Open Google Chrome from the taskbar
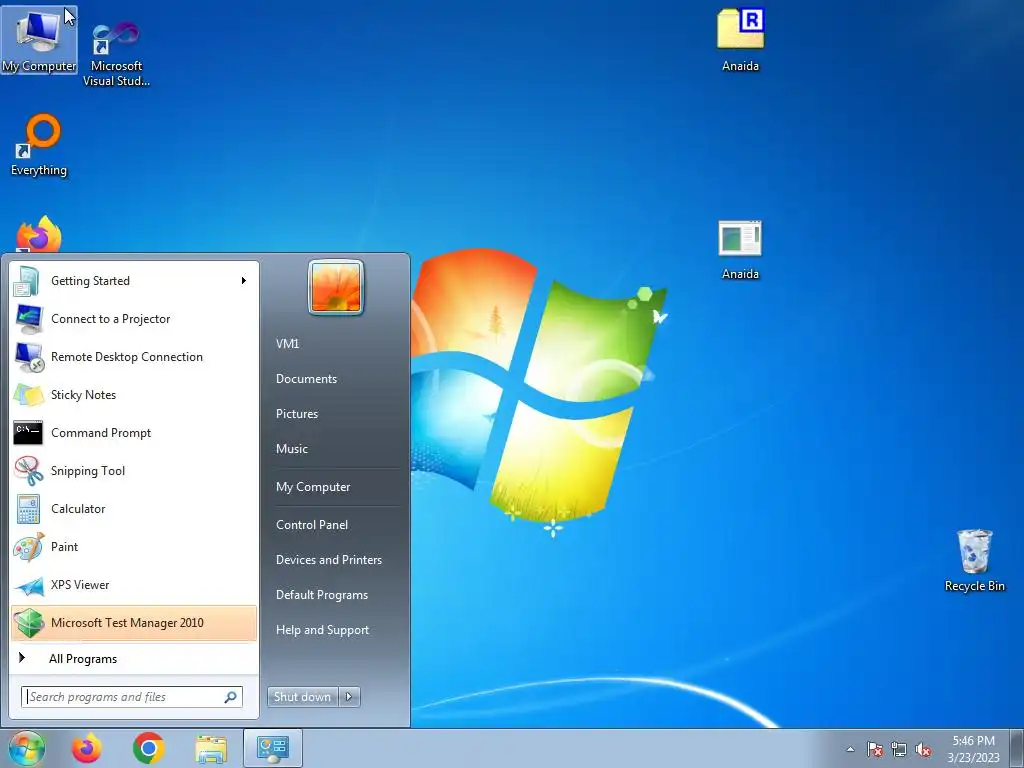 click(x=149, y=748)
